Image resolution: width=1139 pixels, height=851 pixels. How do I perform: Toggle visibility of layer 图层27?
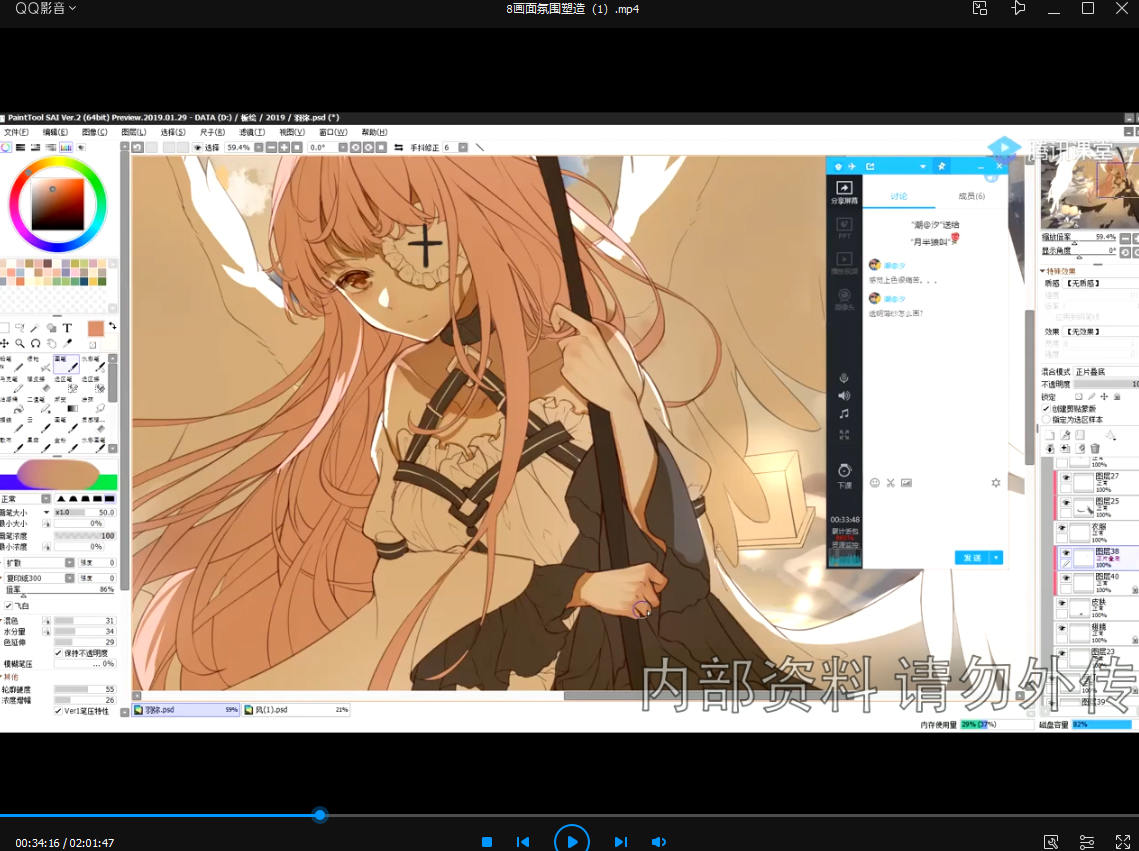tap(1065, 478)
